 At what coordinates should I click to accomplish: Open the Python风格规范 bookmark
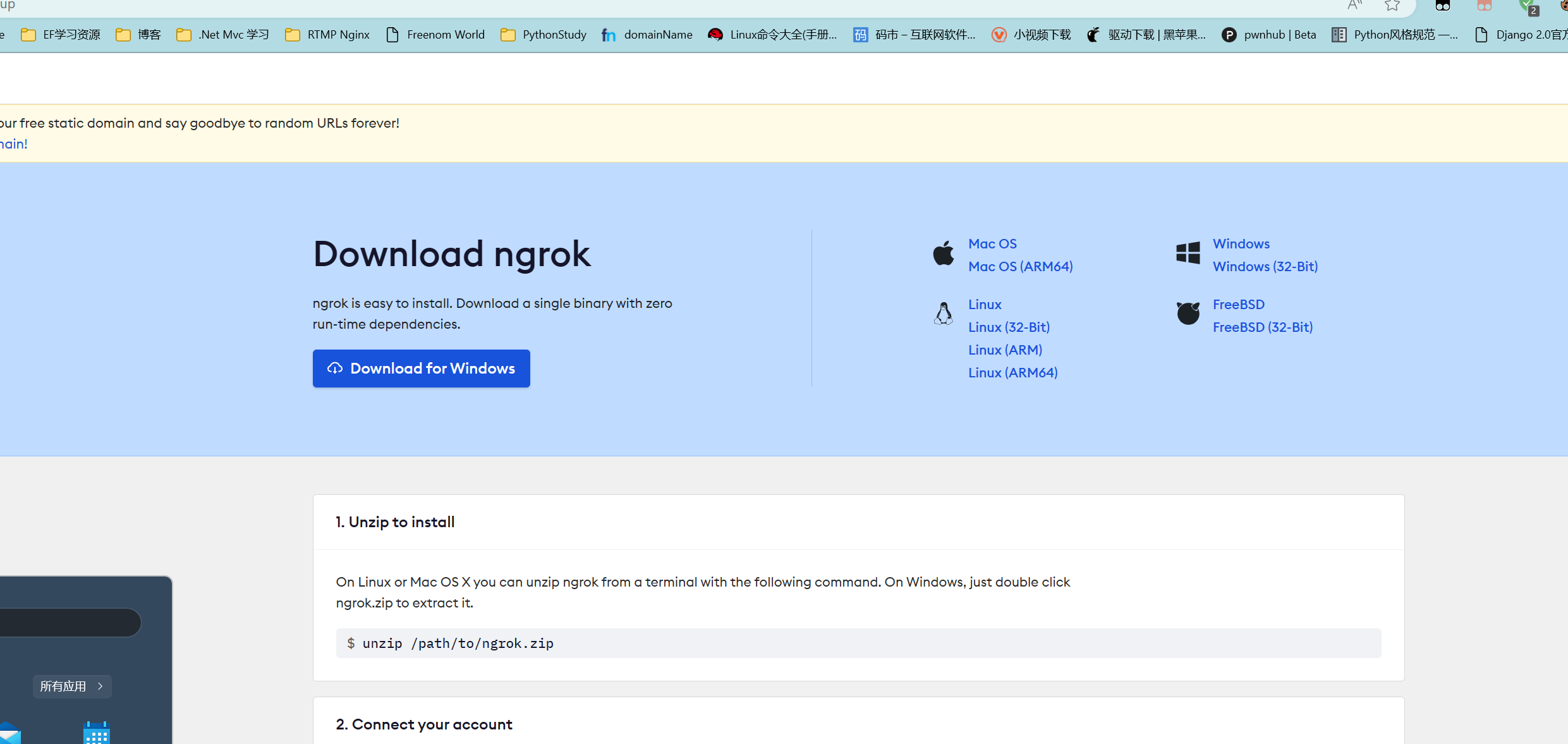click(1395, 35)
